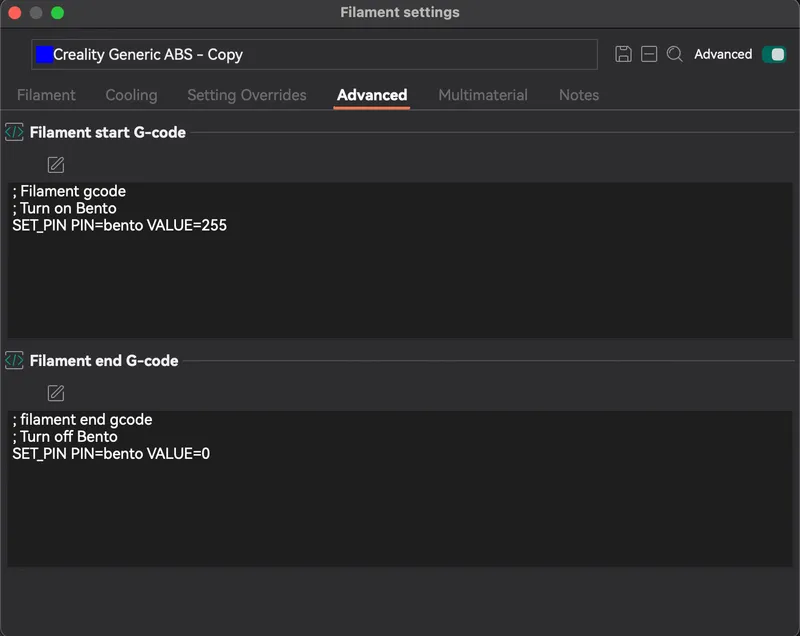Click the delete preset minus icon

click(x=649, y=54)
